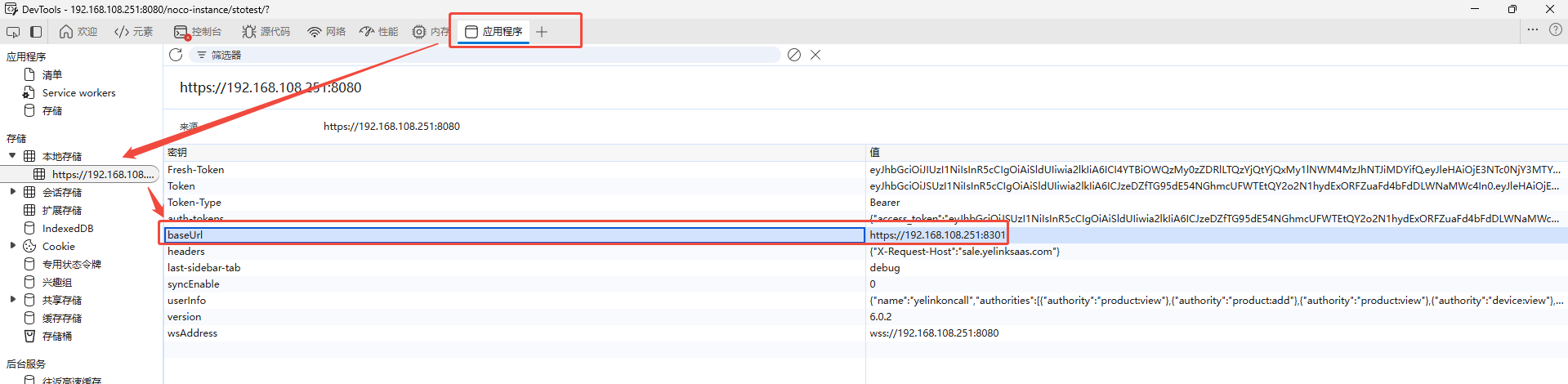The height and width of the screenshot is (384, 1568).
Task: Select the Token-Type key row
Action: pyautogui.click(x=515, y=202)
